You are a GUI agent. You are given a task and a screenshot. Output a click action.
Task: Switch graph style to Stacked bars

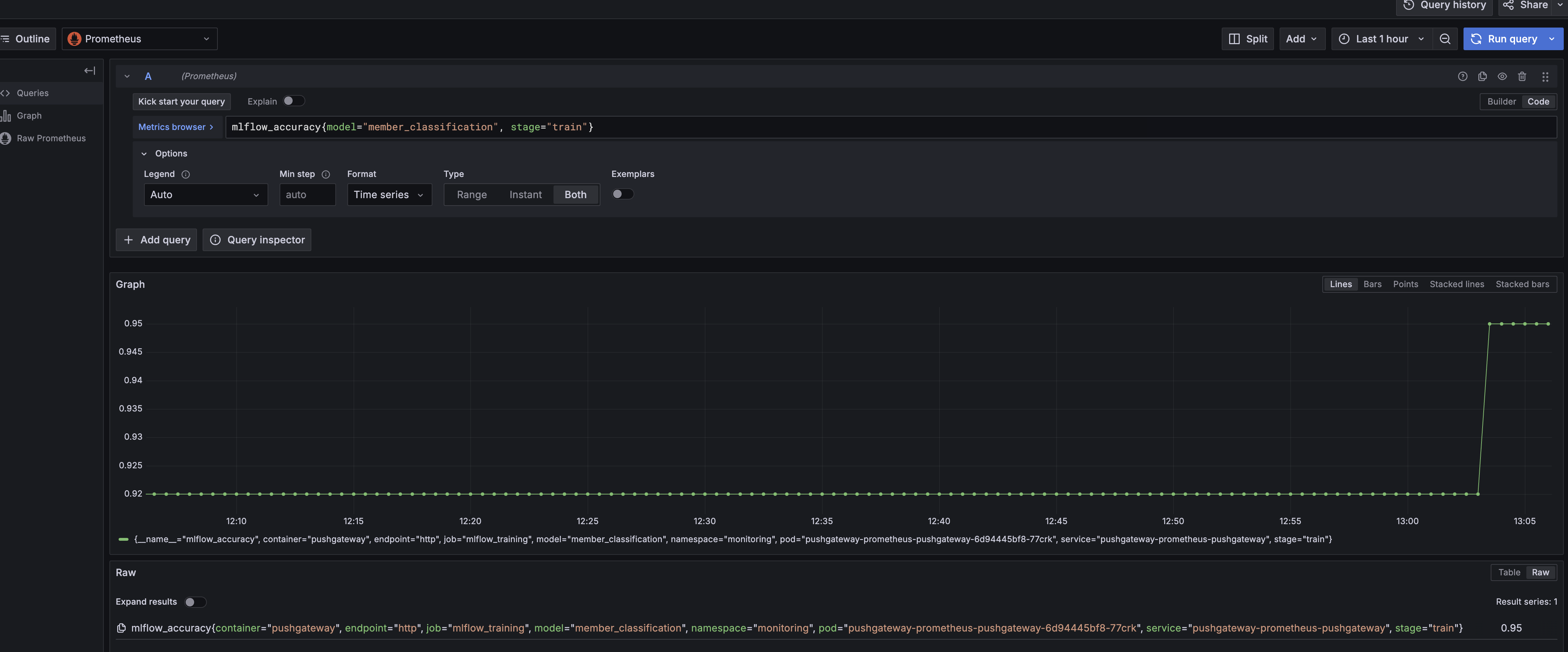point(1522,284)
